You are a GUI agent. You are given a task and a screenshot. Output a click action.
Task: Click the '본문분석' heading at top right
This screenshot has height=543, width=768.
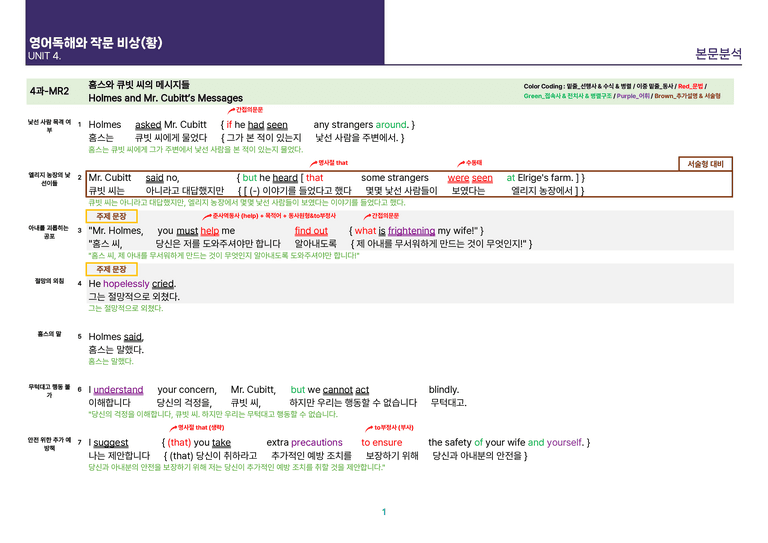click(x=719, y=53)
